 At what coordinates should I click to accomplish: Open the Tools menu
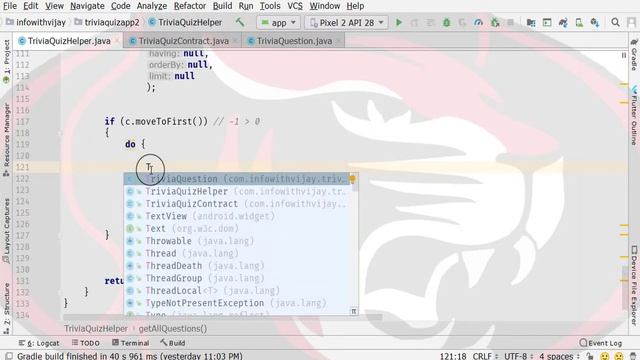tap(270, 6)
